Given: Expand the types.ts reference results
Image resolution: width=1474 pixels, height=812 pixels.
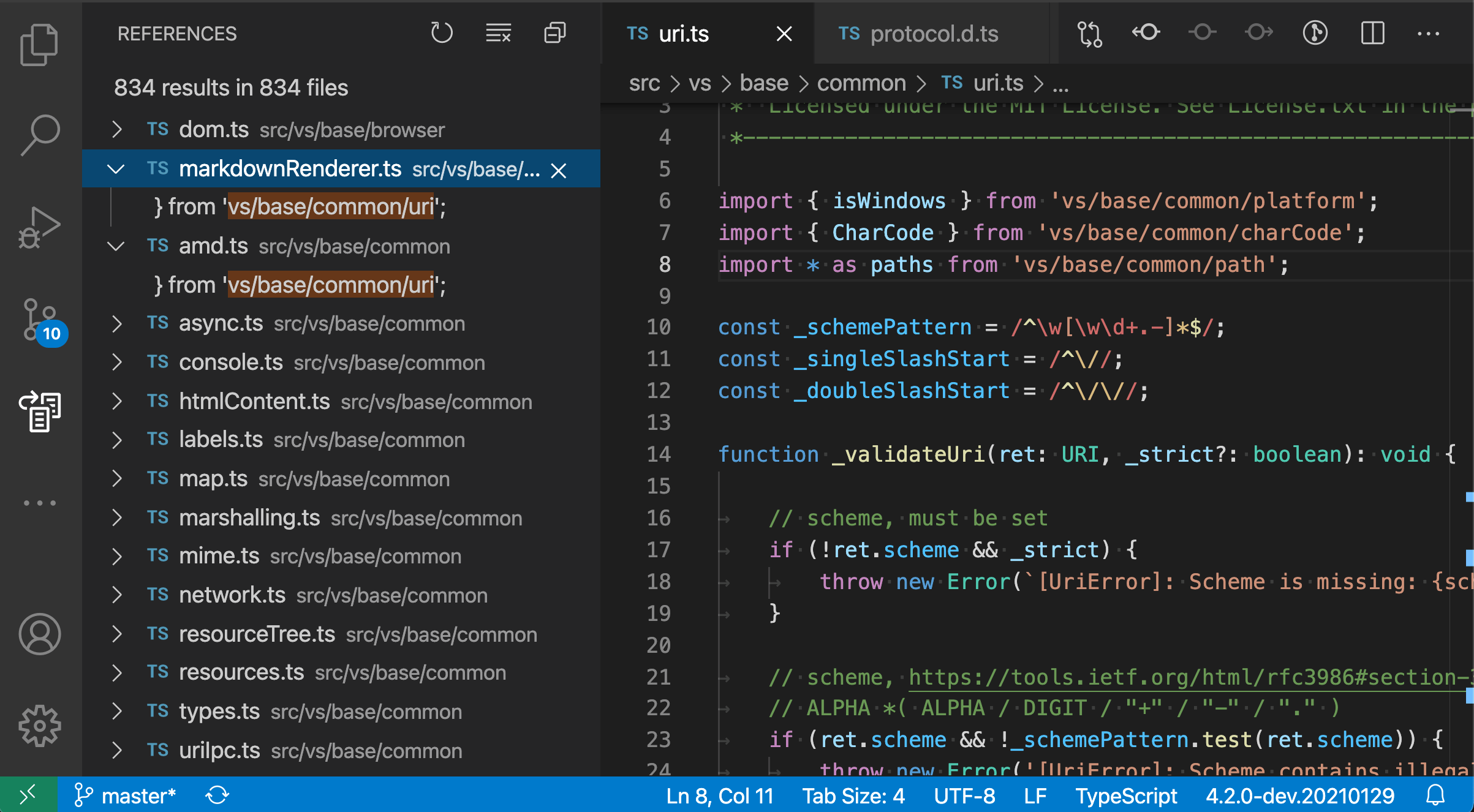Looking at the screenshot, I should pyautogui.click(x=116, y=710).
